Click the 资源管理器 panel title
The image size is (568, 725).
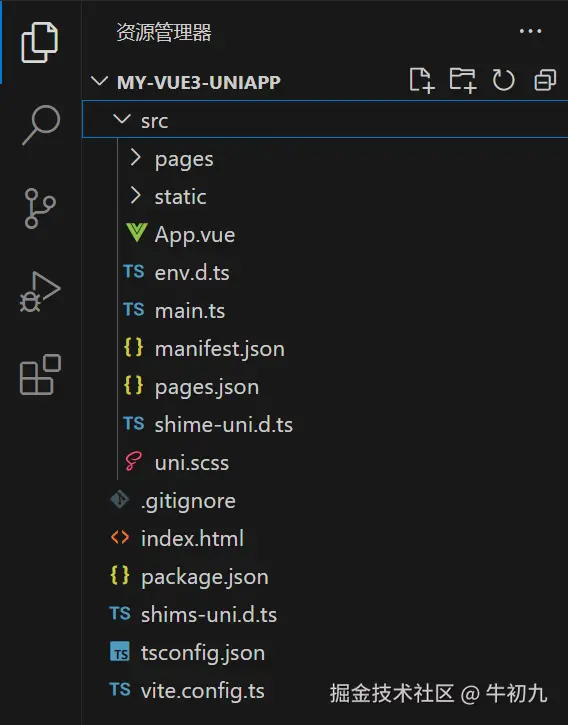point(164,32)
